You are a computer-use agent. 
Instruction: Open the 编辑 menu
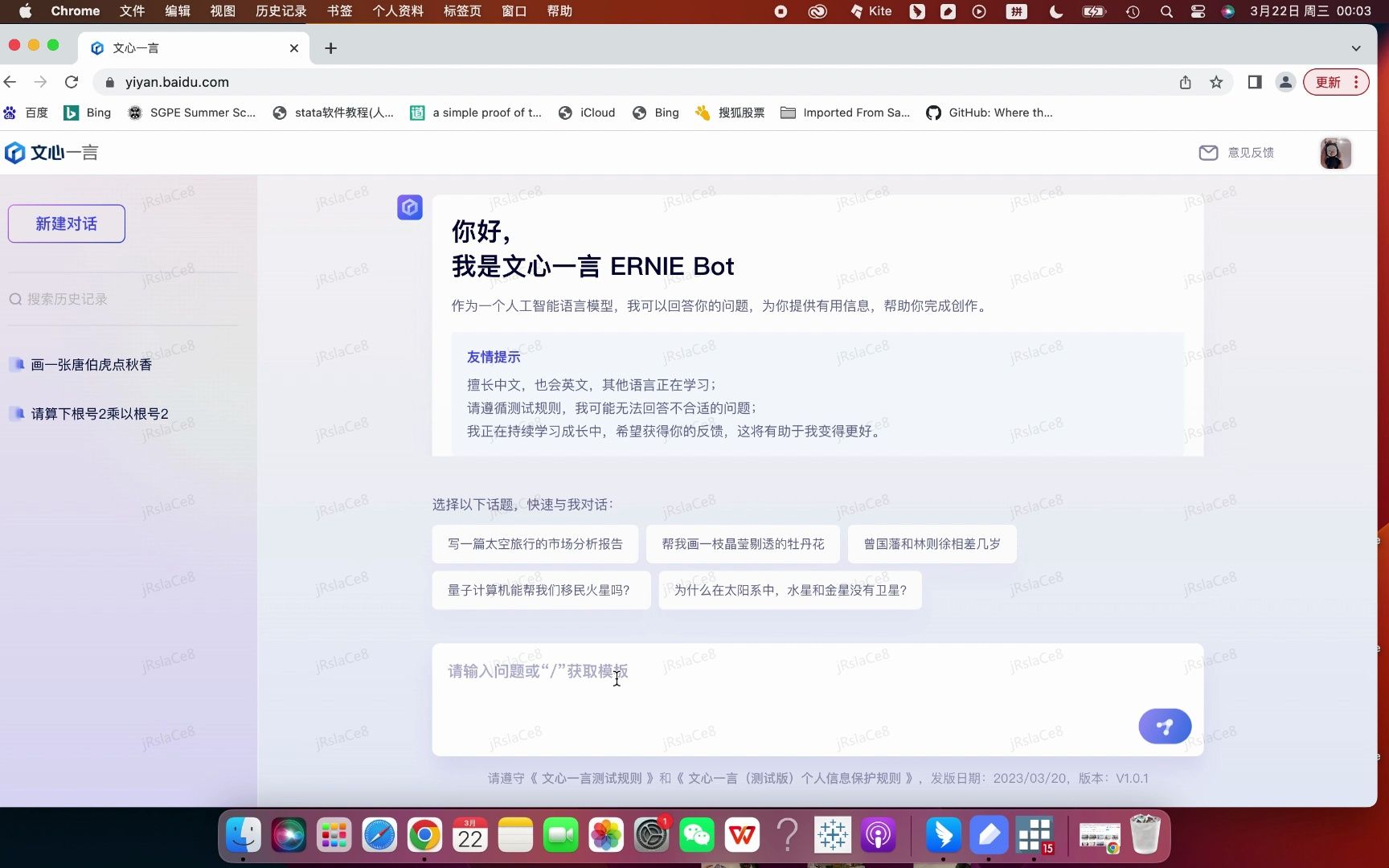point(178,11)
